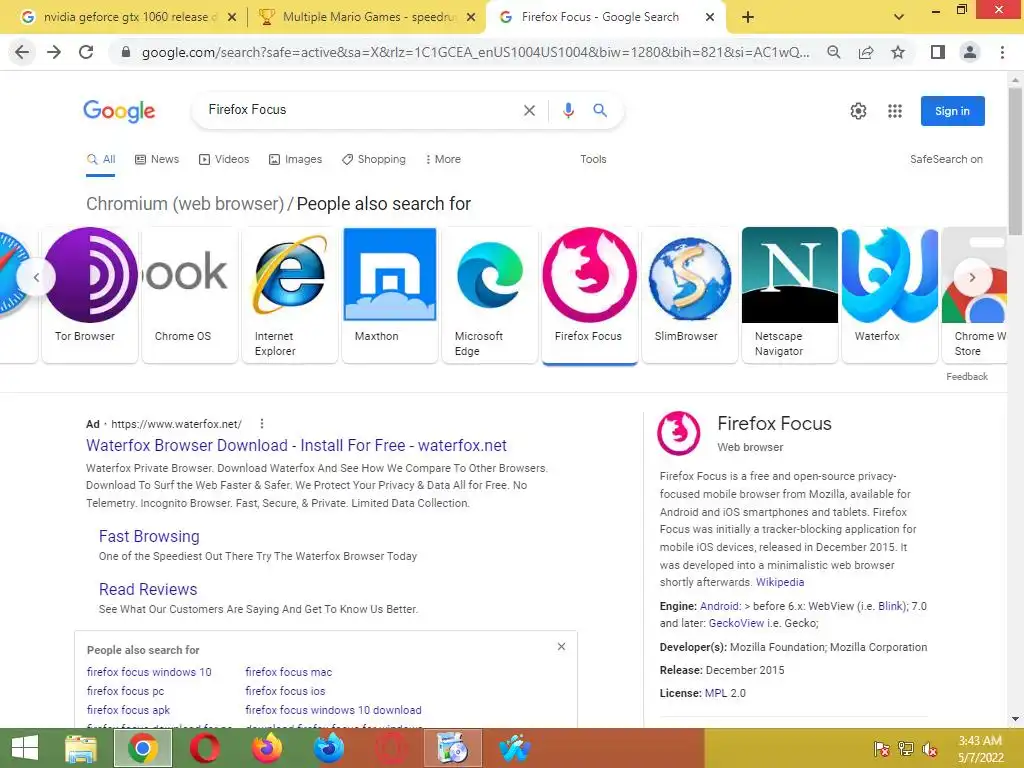Open Waterfox Browser Download ad link
Screen dimensions: 1024x768
click(x=296, y=445)
